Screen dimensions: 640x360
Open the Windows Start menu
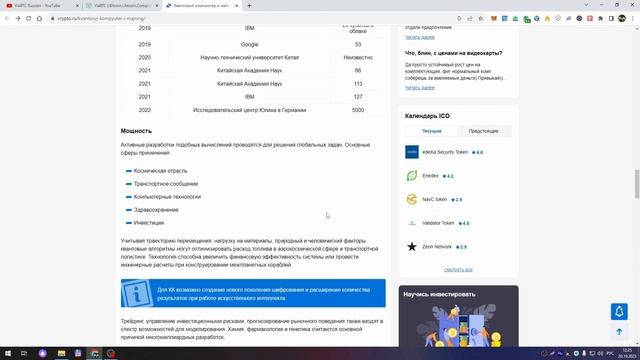(8, 353)
